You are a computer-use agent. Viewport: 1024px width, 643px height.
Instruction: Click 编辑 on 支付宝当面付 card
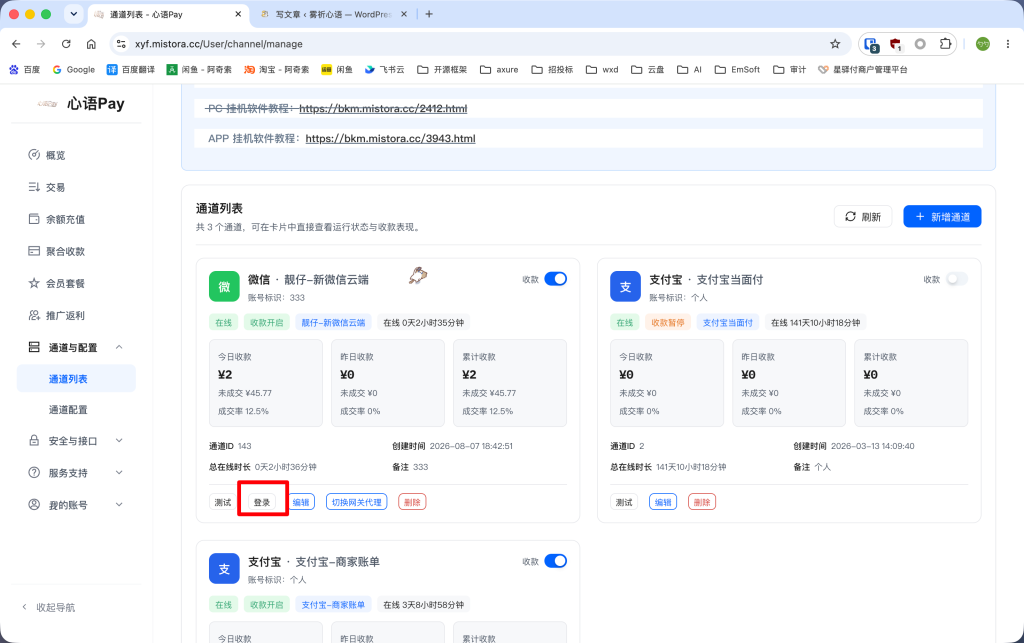coord(663,502)
